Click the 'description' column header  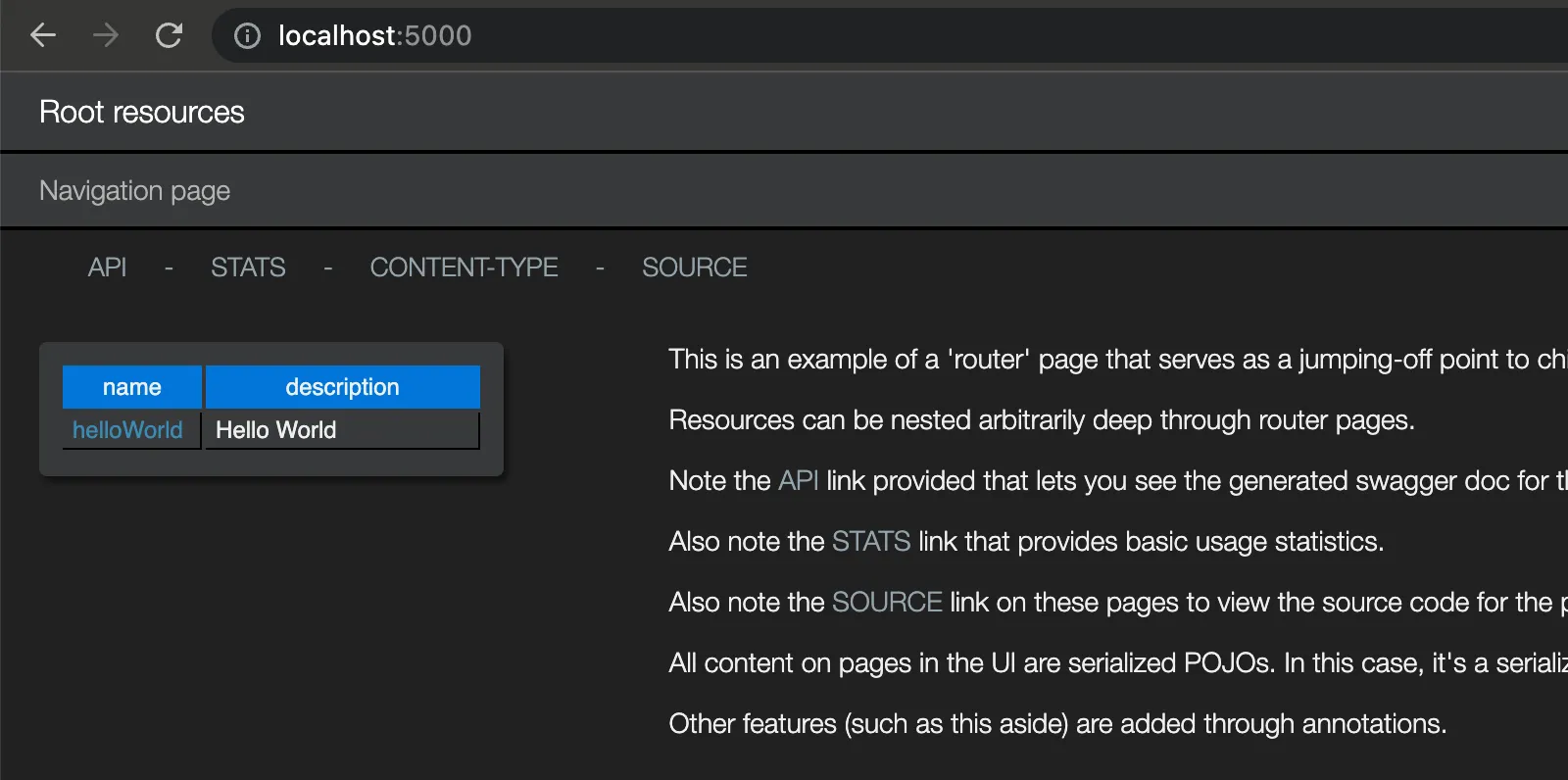342,387
